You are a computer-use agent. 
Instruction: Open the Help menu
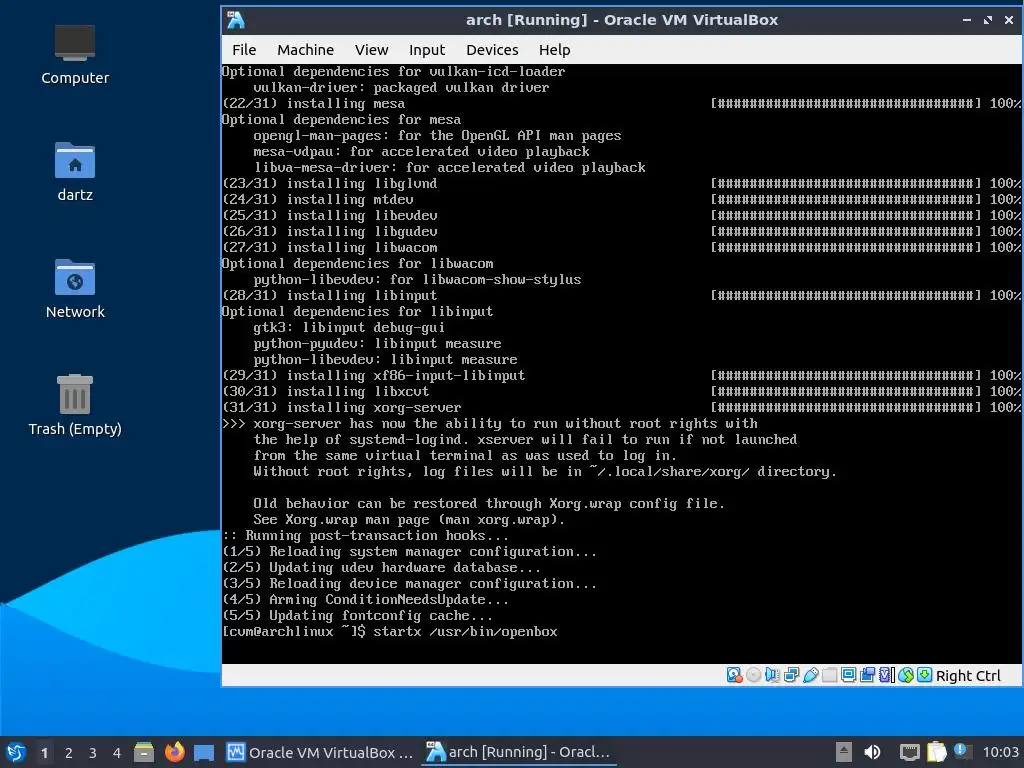click(x=554, y=50)
